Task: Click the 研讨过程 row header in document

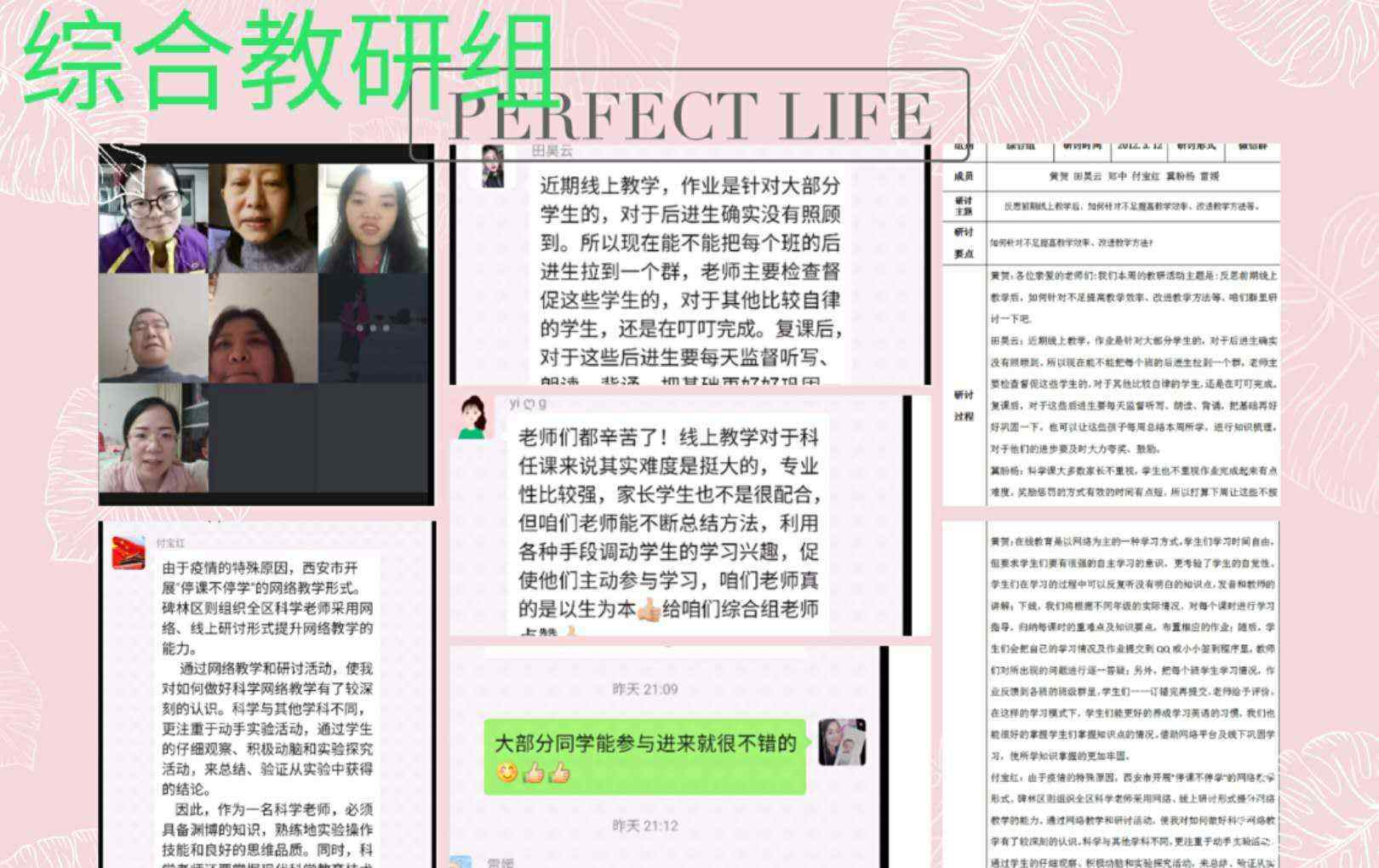Action: 964,405
